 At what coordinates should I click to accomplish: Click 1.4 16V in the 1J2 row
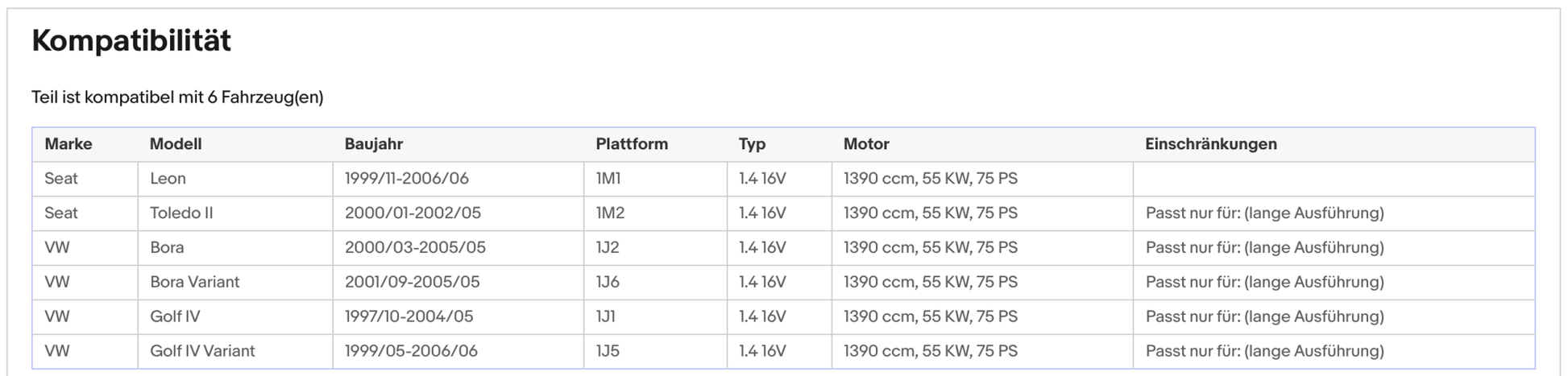tap(762, 248)
